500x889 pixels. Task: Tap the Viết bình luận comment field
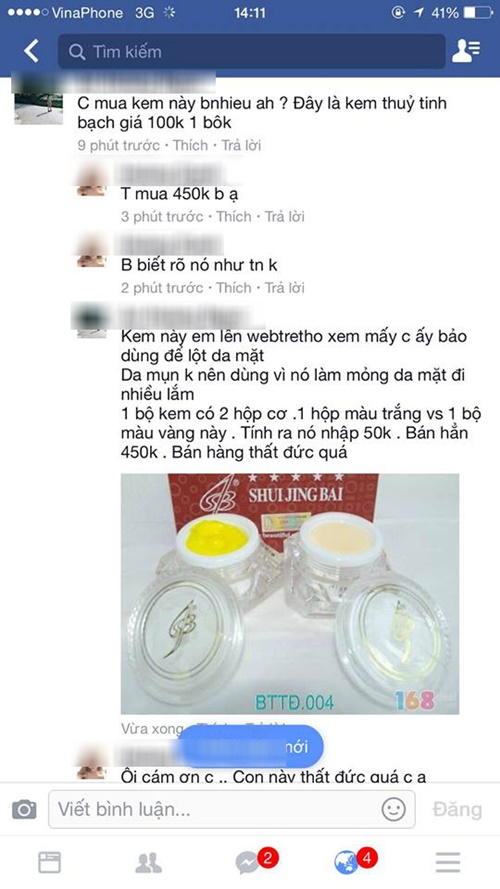232,809
